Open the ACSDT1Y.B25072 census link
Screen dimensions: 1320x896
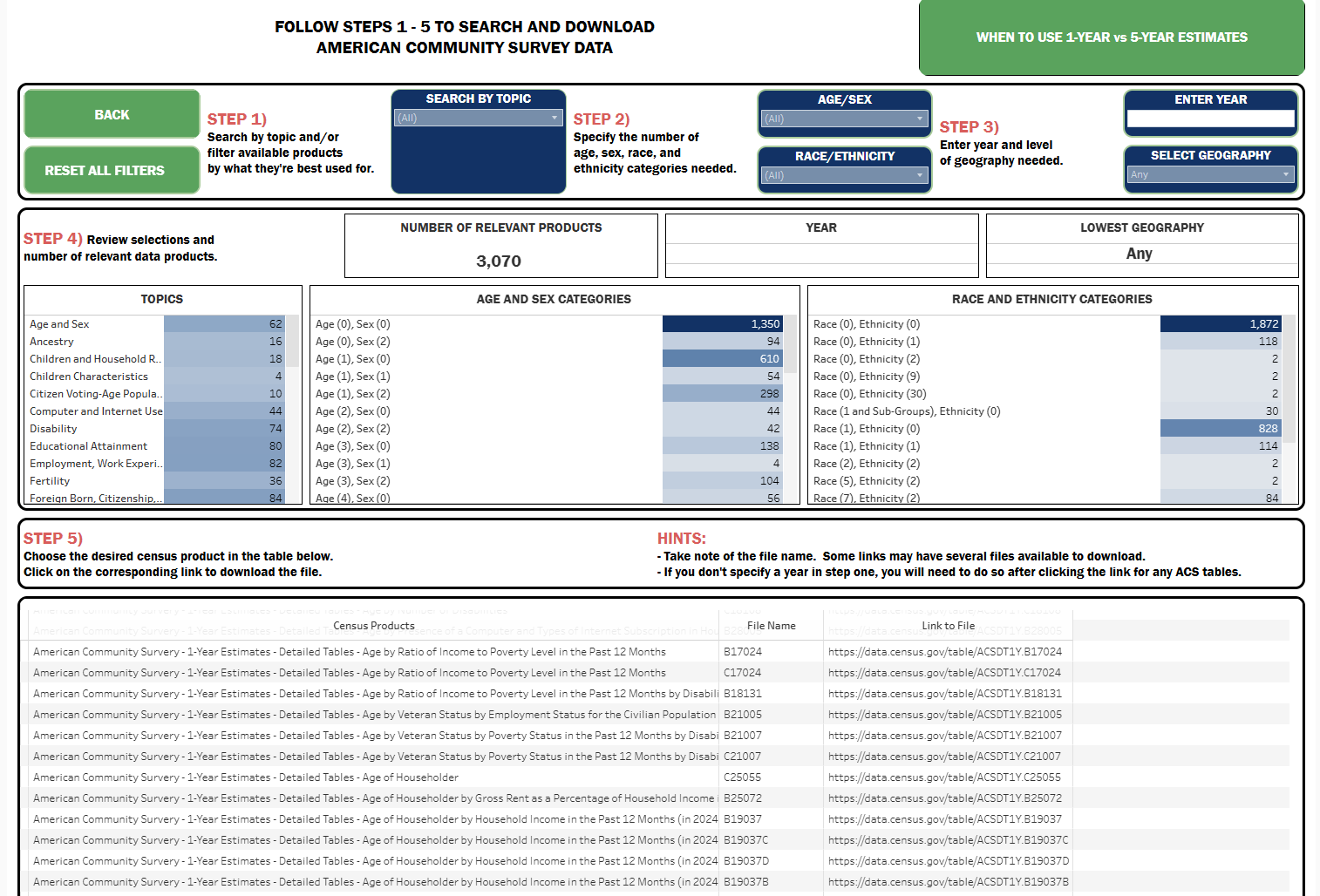pos(945,798)
